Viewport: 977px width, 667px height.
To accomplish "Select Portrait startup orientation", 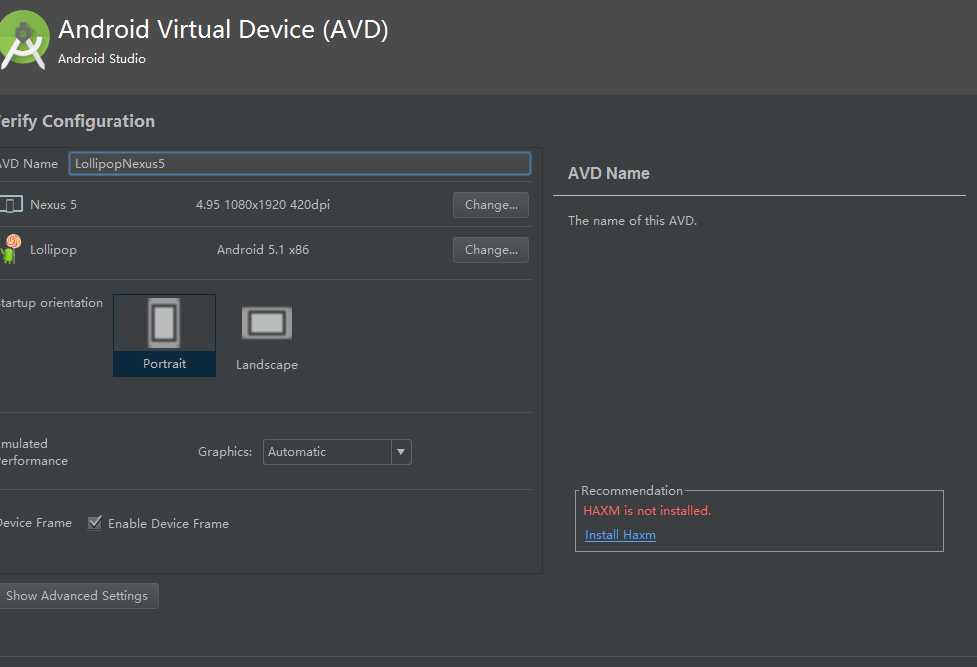I will coord(164,335).
